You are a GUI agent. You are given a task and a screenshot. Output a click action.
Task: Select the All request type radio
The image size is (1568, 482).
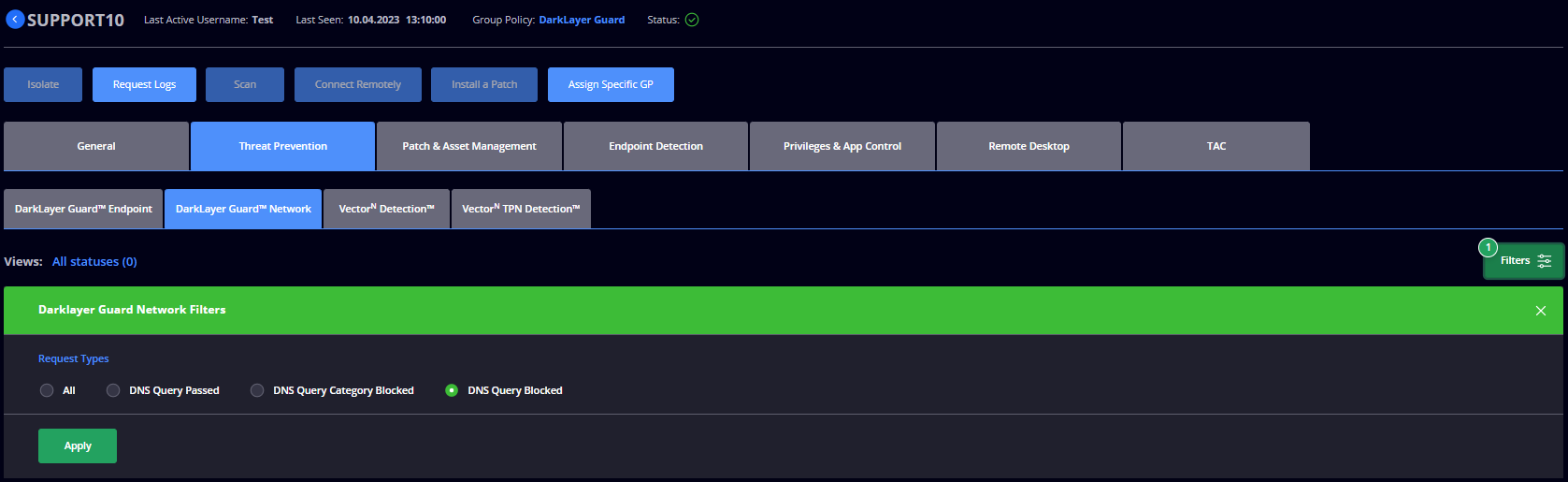[x=47, y=390]
